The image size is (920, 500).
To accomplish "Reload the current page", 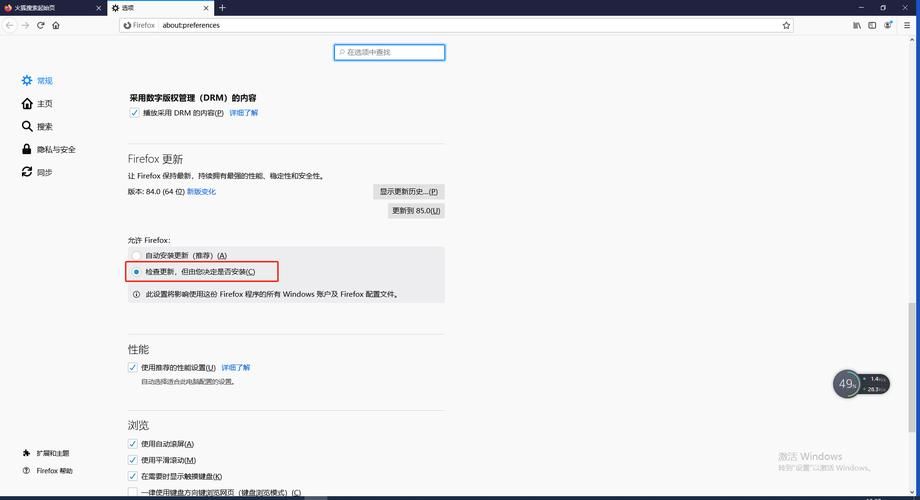I will (x=40, y=25).
